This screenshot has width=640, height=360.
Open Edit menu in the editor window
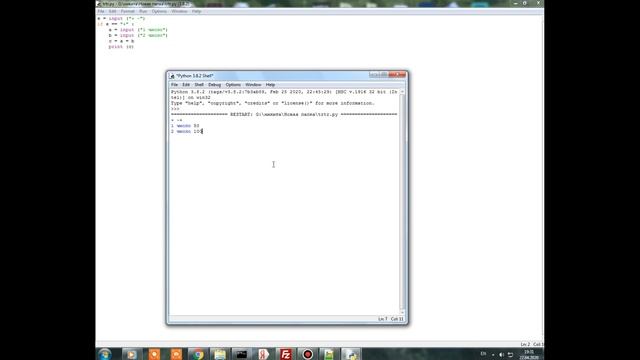point(112,11)
